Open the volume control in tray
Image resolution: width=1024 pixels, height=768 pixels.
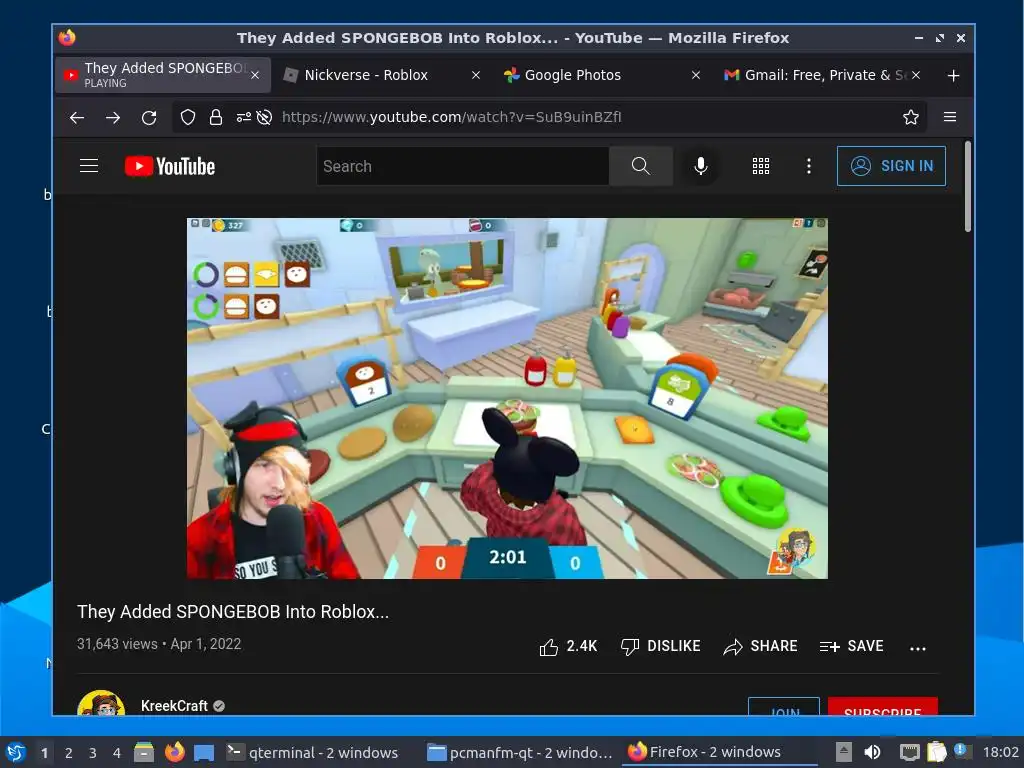click(872, 752)
